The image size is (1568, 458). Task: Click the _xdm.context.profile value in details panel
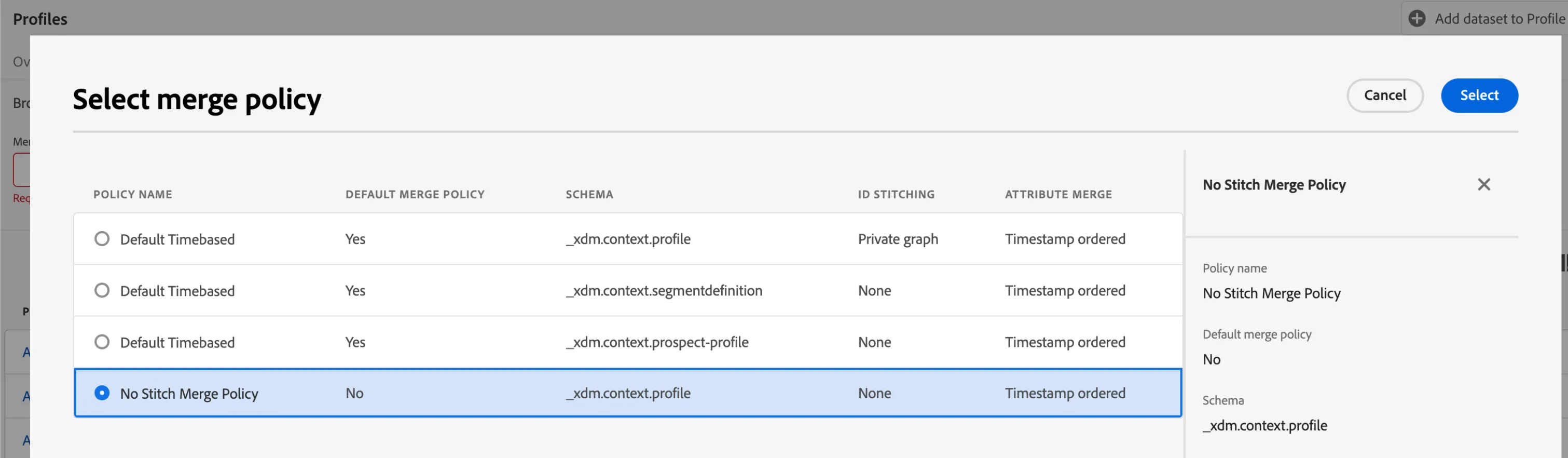tap(1265, 425)
